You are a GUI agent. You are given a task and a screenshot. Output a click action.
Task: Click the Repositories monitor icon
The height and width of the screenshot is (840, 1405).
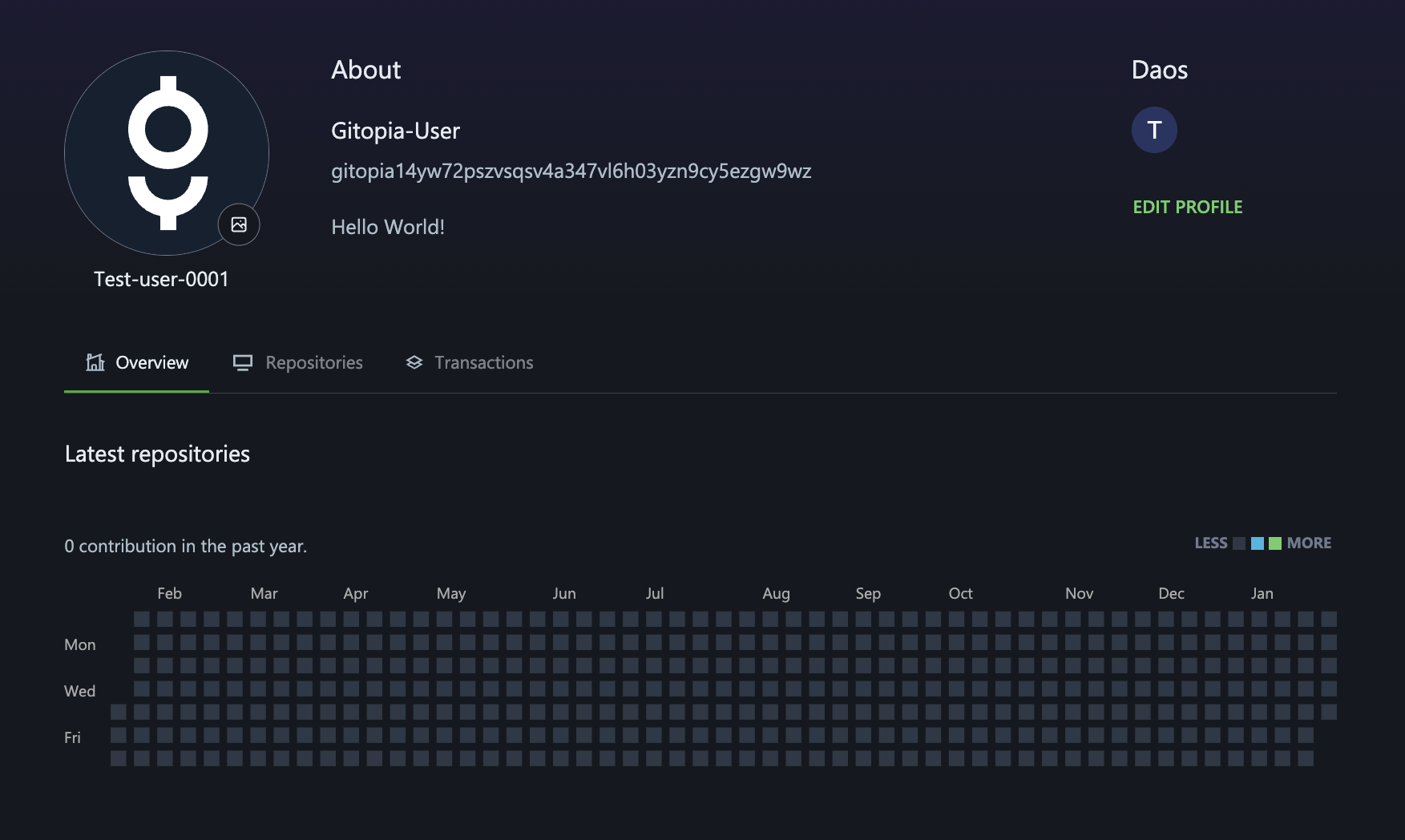(x=242, y=362)
